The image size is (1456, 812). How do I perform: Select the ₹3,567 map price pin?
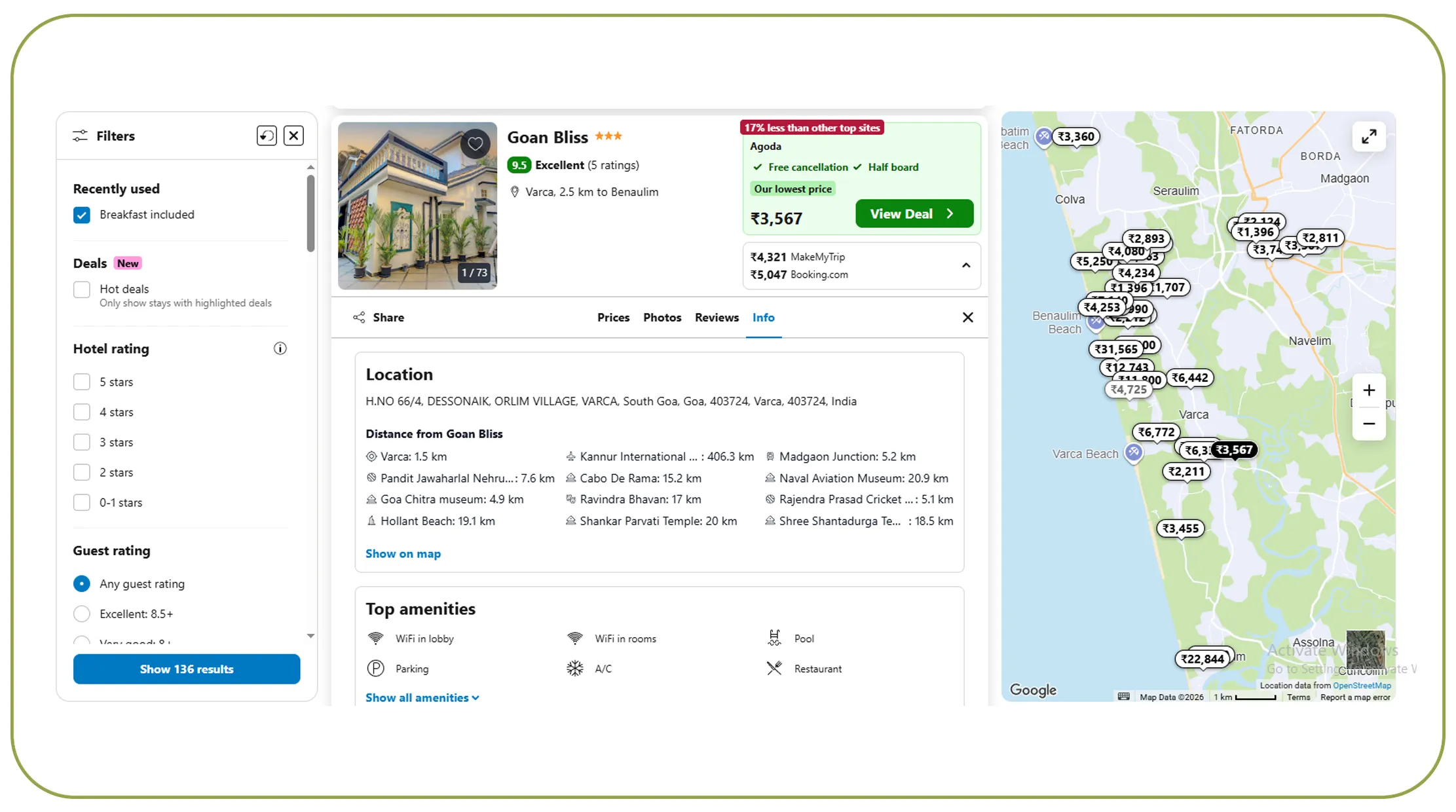[1234, 450]
